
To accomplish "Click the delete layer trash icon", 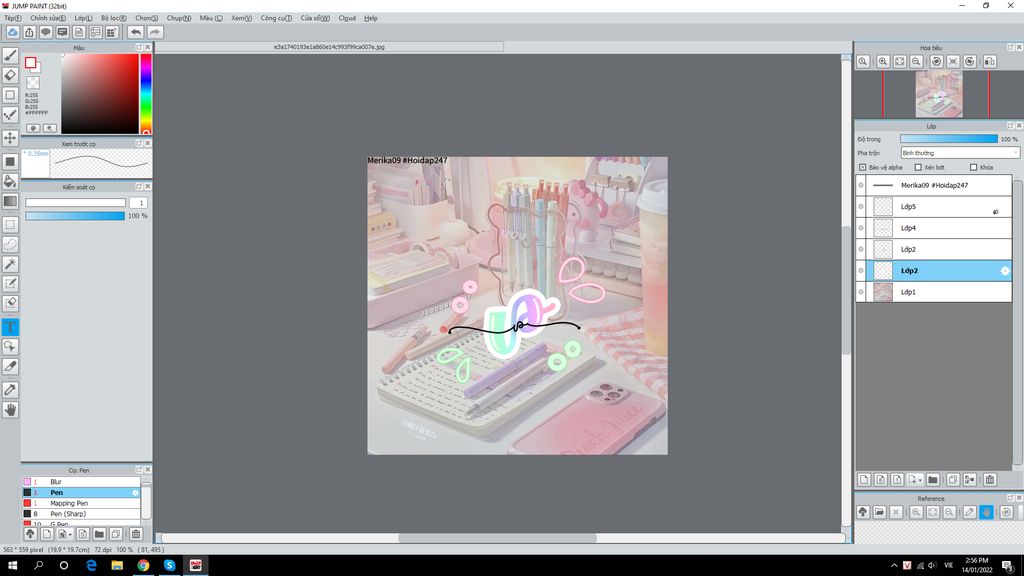I will coord(990,480).
